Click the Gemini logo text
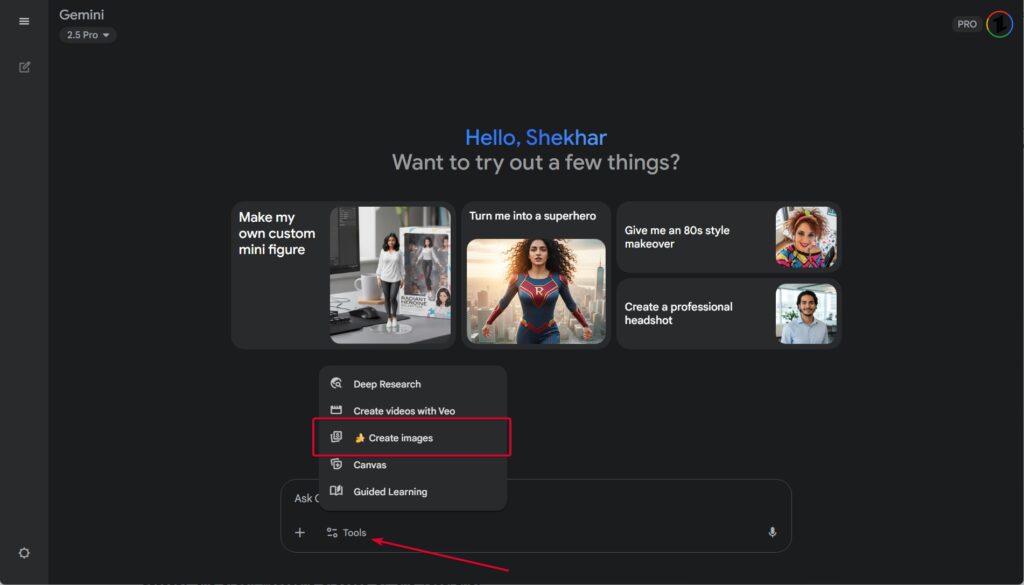The width and height of the screenshot is (1024, 585). pyautogui.click(x=81, y=15)
